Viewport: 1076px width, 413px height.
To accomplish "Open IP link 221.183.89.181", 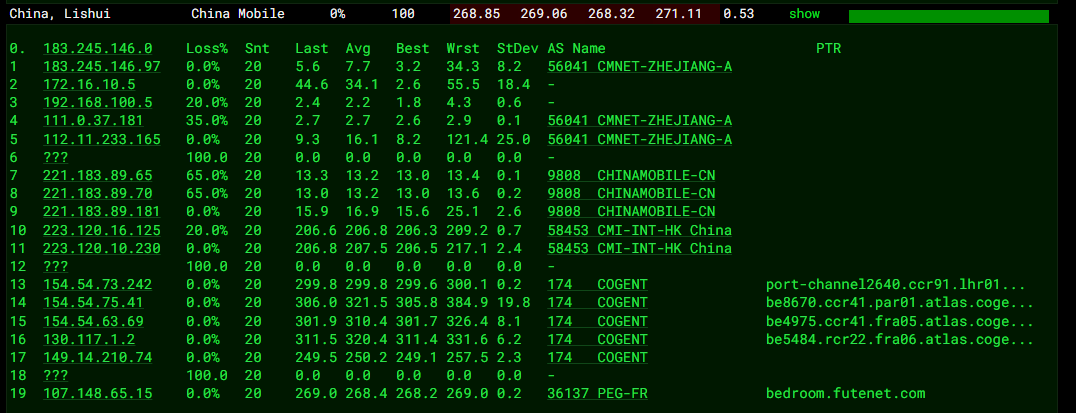I will (x=102, y=211).
